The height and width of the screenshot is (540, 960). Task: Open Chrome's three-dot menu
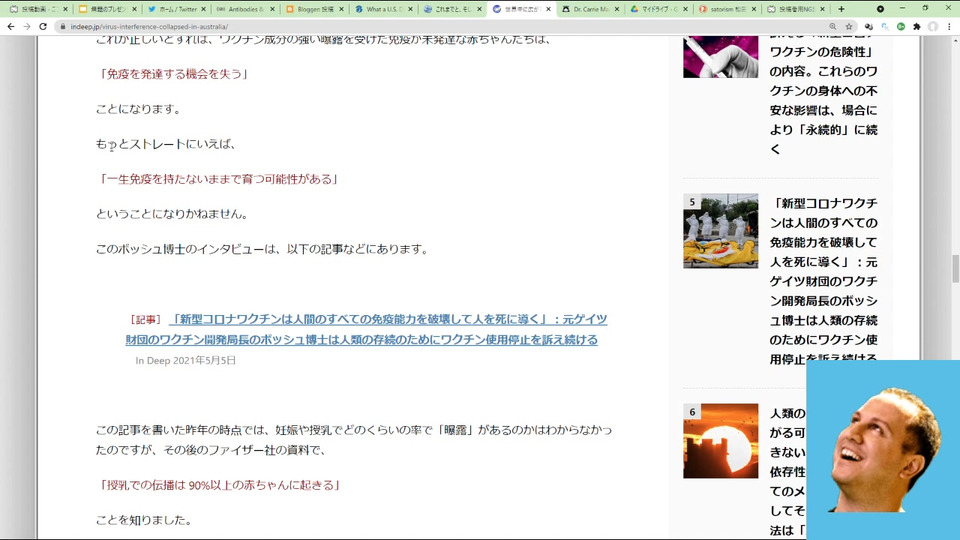point(950,26)
